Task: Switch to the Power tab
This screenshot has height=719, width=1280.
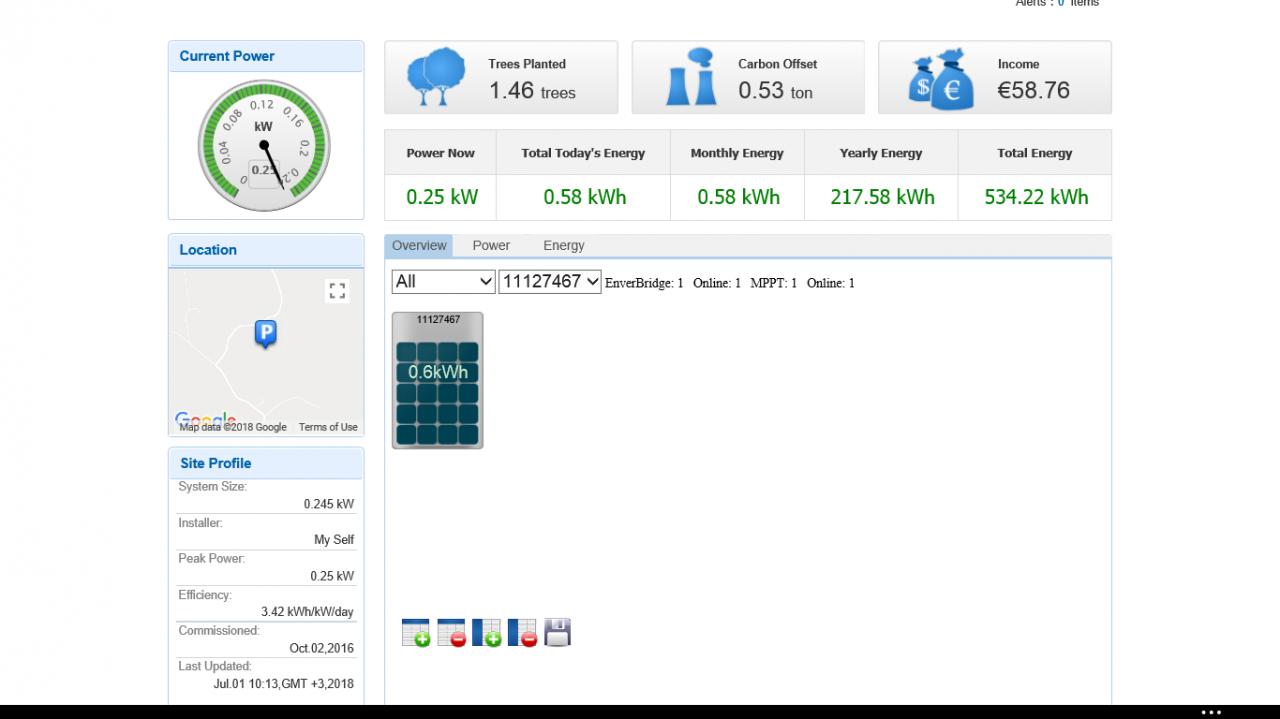Action: (491, 245)
